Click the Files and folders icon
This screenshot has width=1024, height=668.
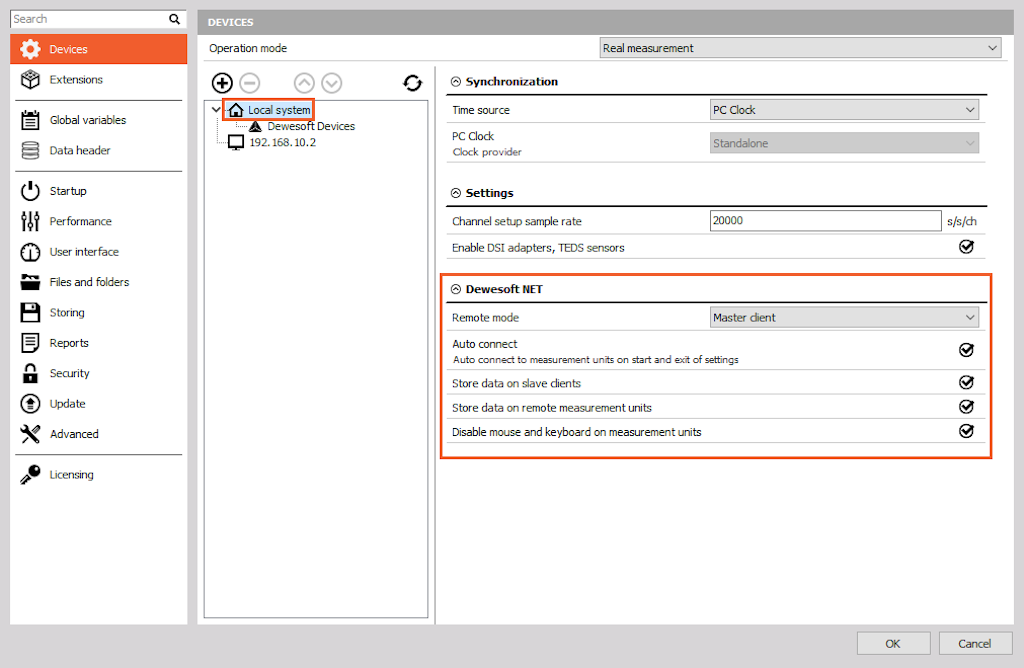tap(30, 282)
